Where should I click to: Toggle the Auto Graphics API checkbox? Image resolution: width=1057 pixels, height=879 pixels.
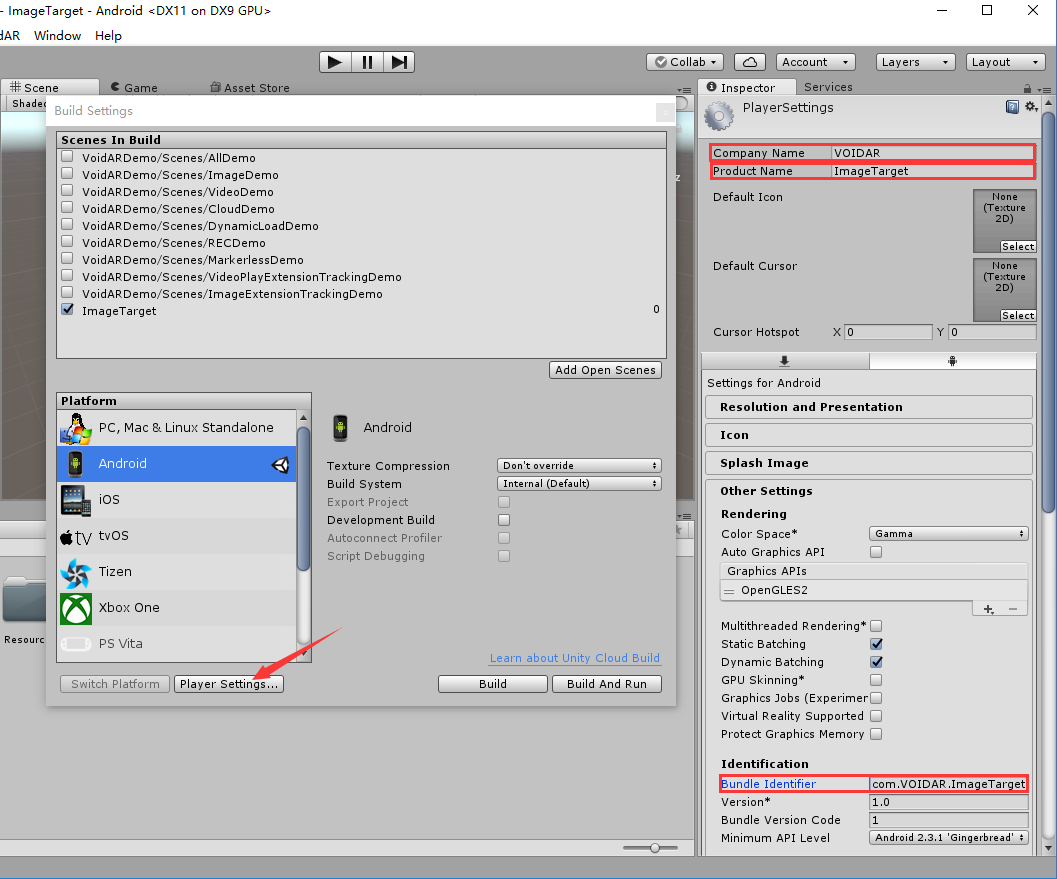click(876, 552)
